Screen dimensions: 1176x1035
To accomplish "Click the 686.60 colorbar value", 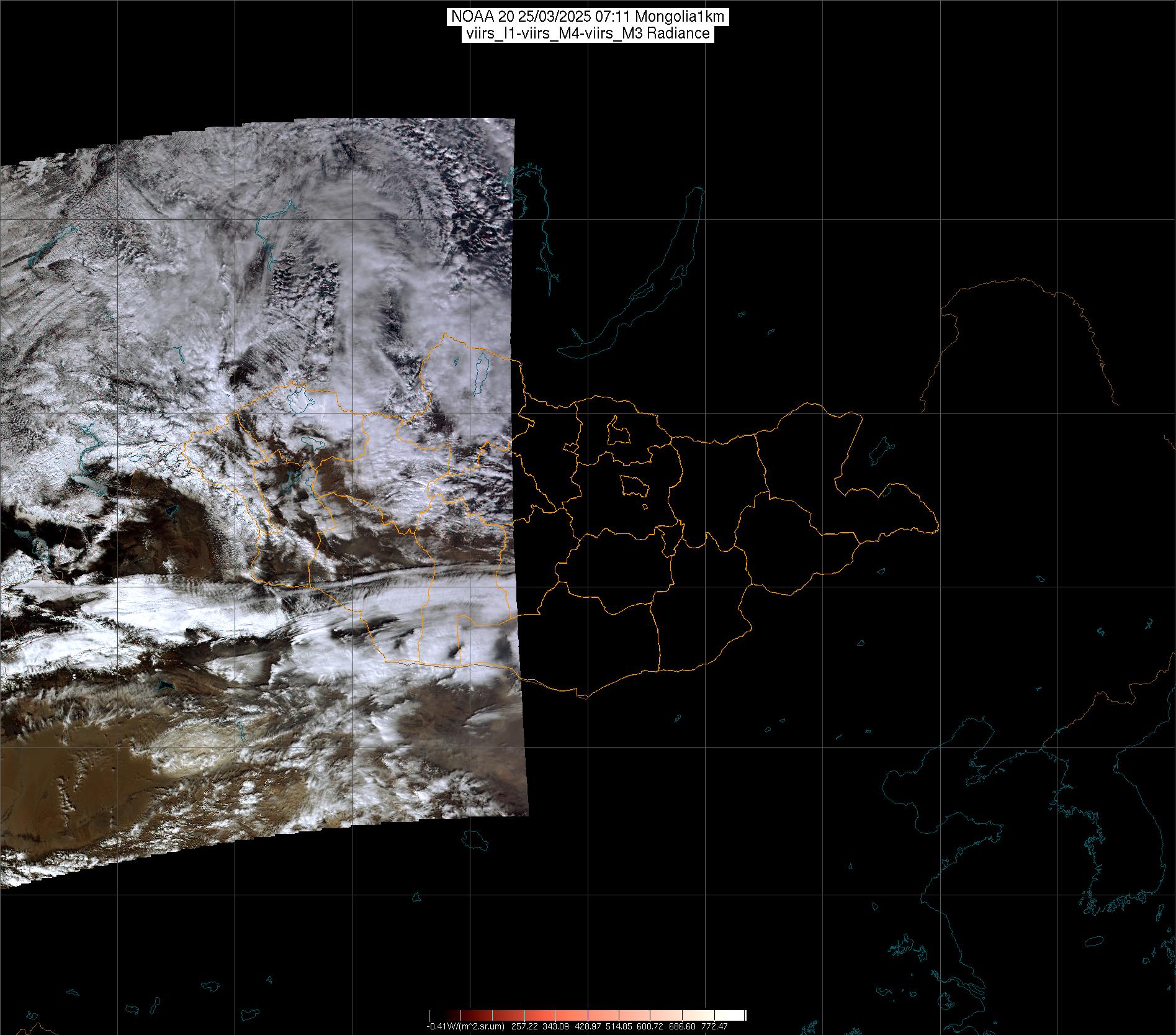I will (682, 1026).
